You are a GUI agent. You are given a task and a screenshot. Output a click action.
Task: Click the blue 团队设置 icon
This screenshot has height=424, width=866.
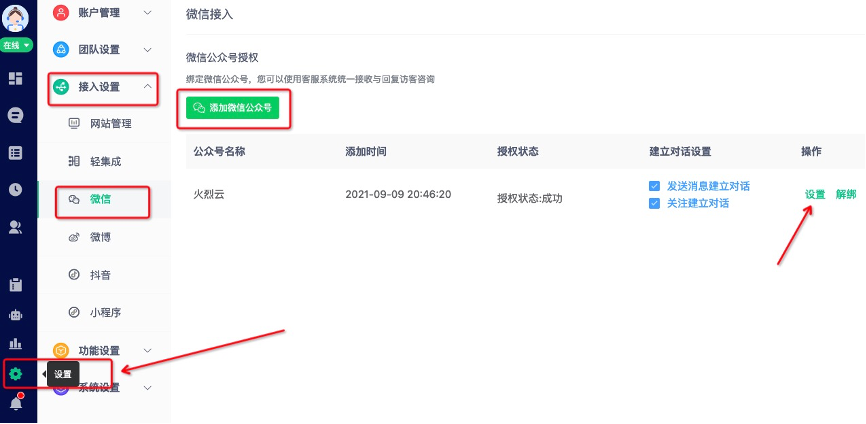point(61,50)
